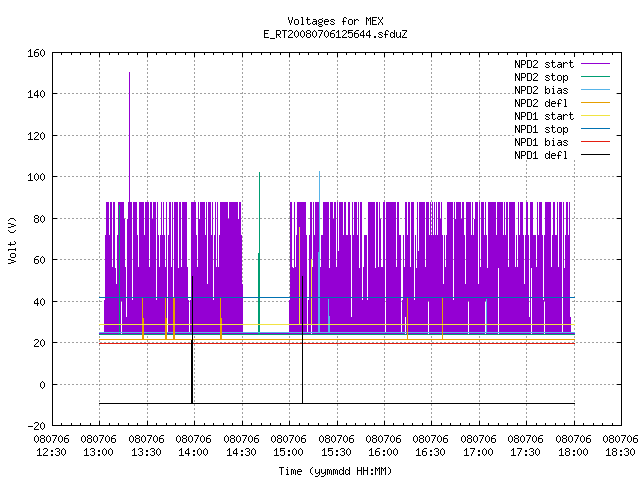Click the x-axis tick label 13:30

tap(146, 452)
